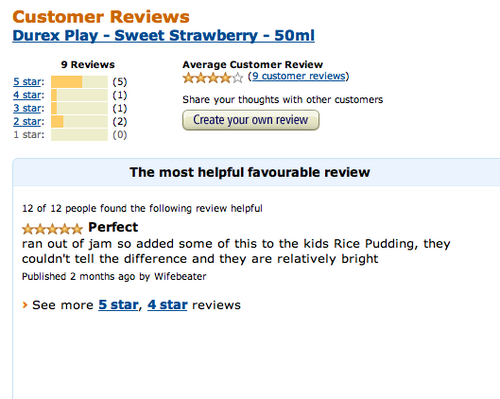Click the 4 star rating bar
The image size is (500, 399).
[79, 95]
